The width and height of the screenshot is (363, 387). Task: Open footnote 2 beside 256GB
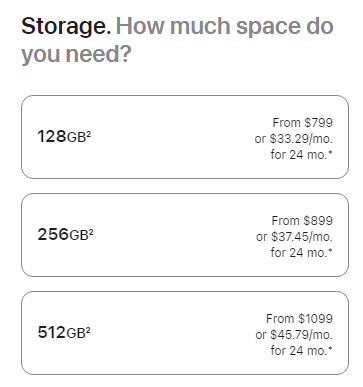(91, 231)
